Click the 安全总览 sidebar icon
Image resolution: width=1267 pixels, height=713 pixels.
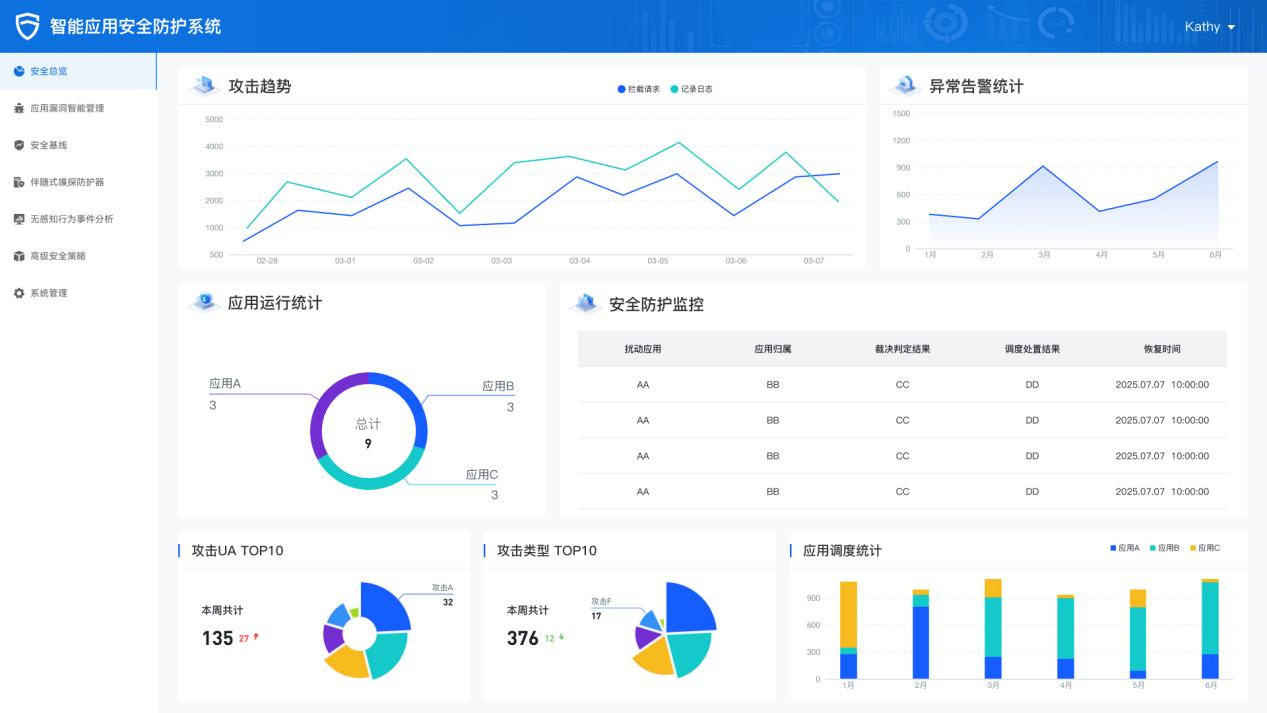(19, 71)
